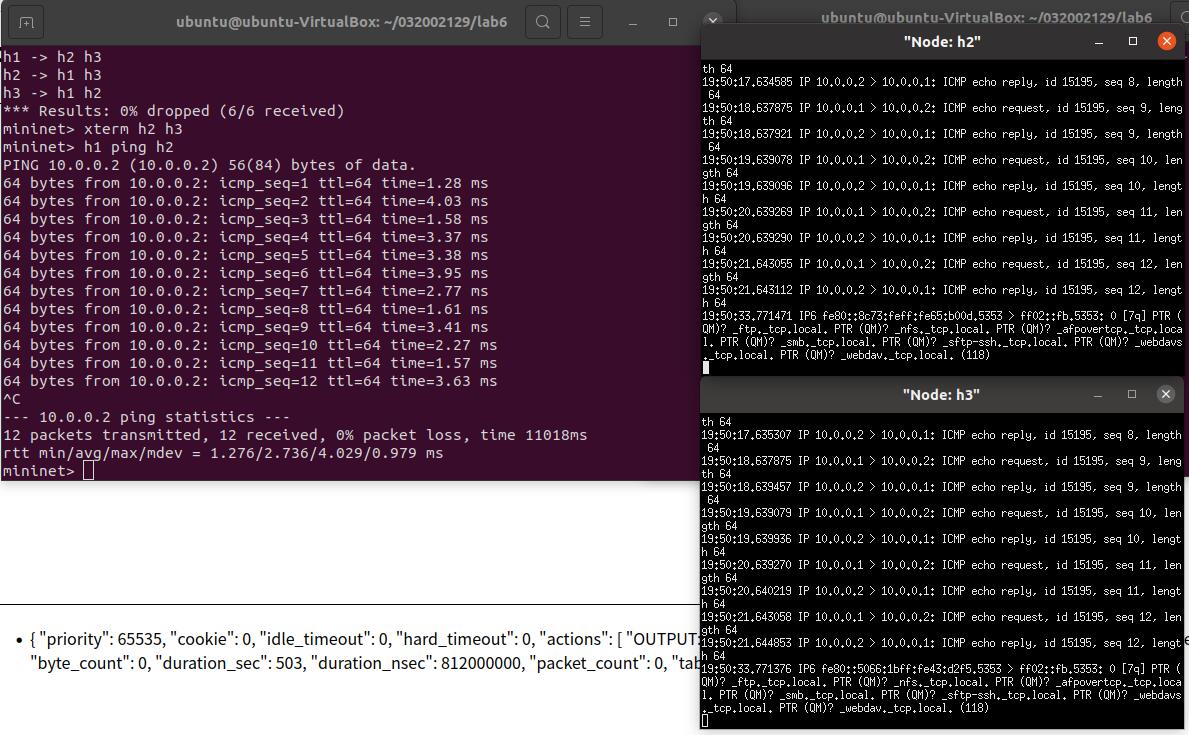Screen dimensions: 1189x735
Task: Click the "Results: 0% dropped" line
Action: coord(174,111)
